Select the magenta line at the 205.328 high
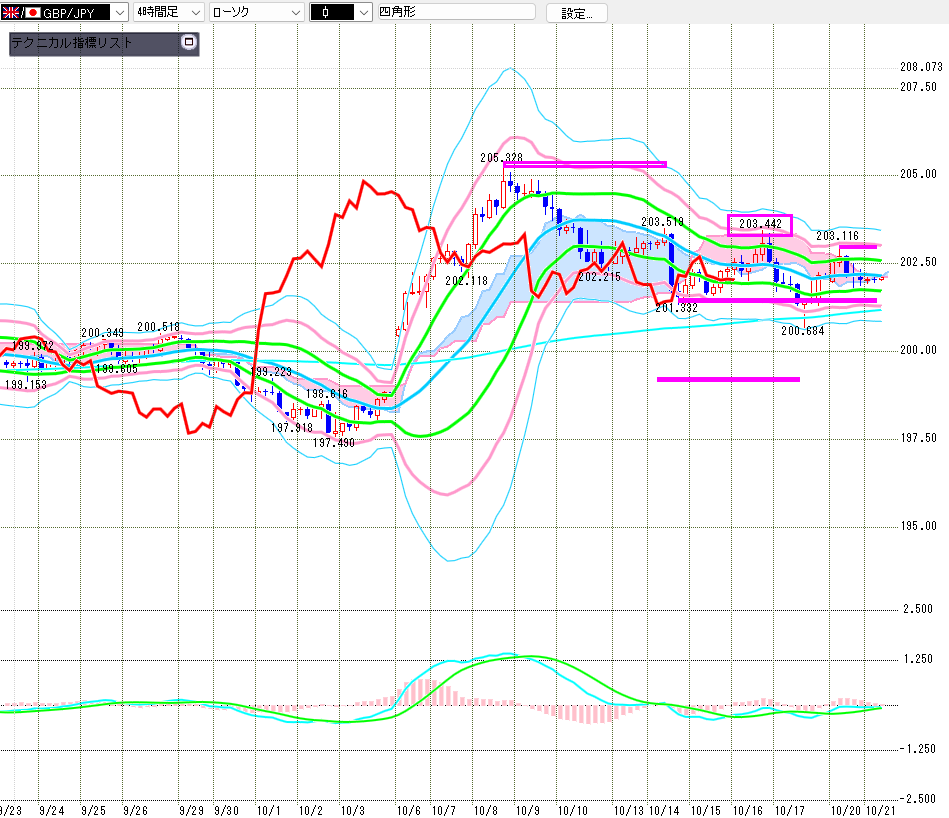Image resolution: width=949 pixels, height=818 pixels. [585, 164]
